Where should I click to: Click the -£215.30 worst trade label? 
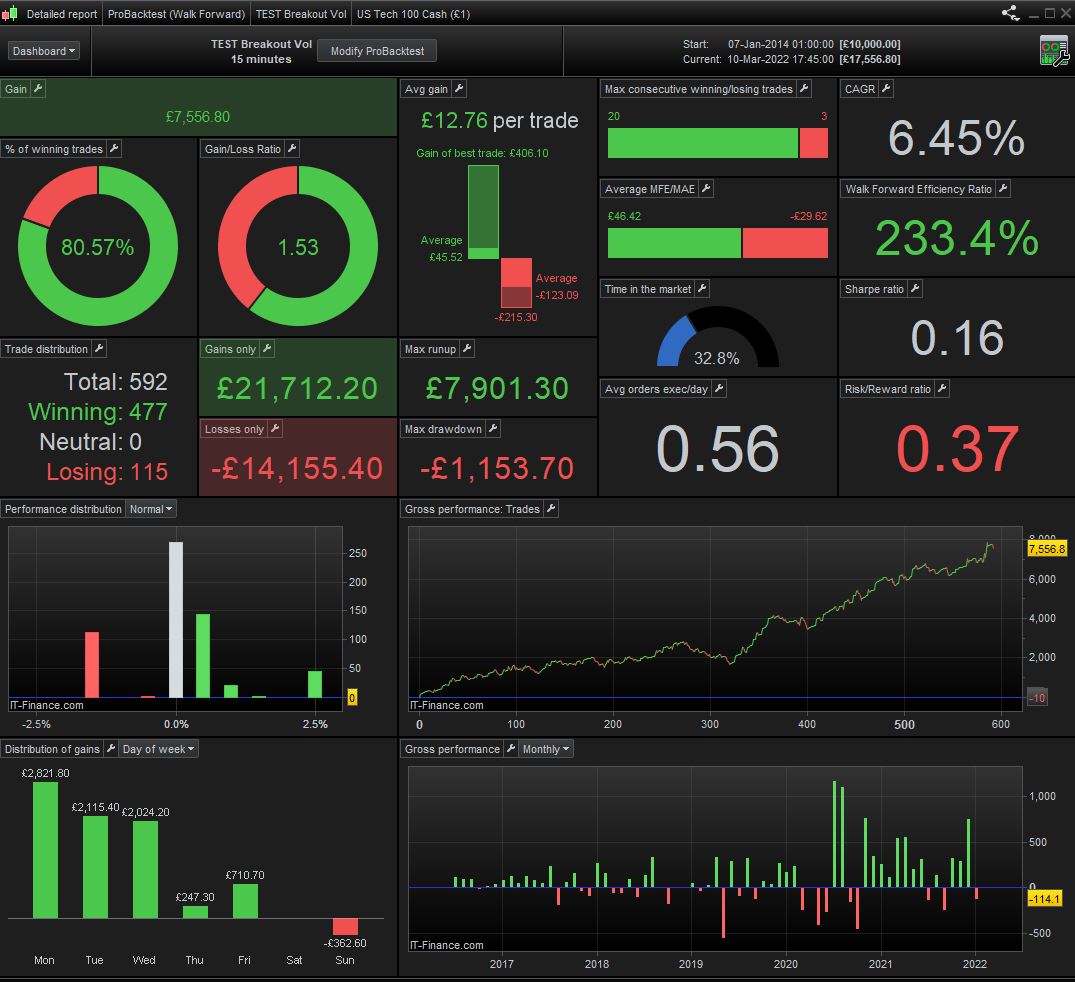coord(516,317)
